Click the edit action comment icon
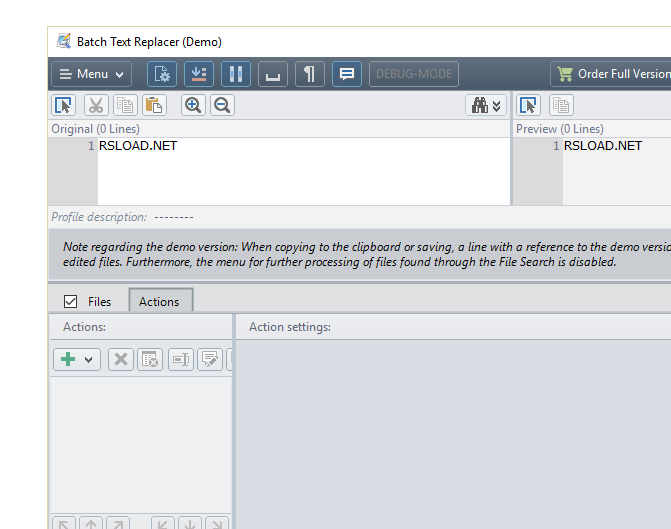671x529 pixels. (210, 359)
